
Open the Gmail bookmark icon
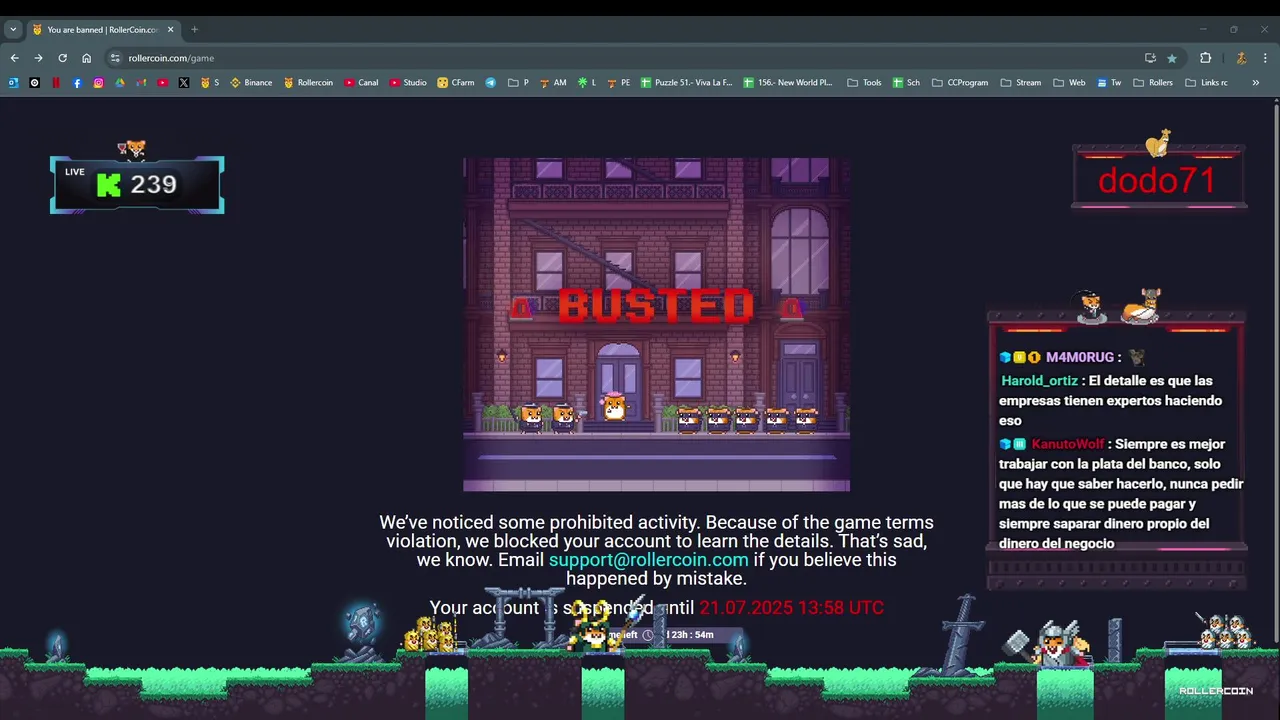[141, 83]
